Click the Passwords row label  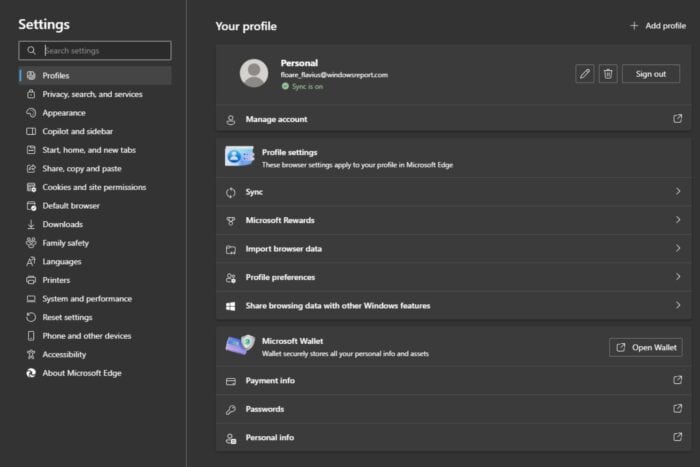(265, 409)
